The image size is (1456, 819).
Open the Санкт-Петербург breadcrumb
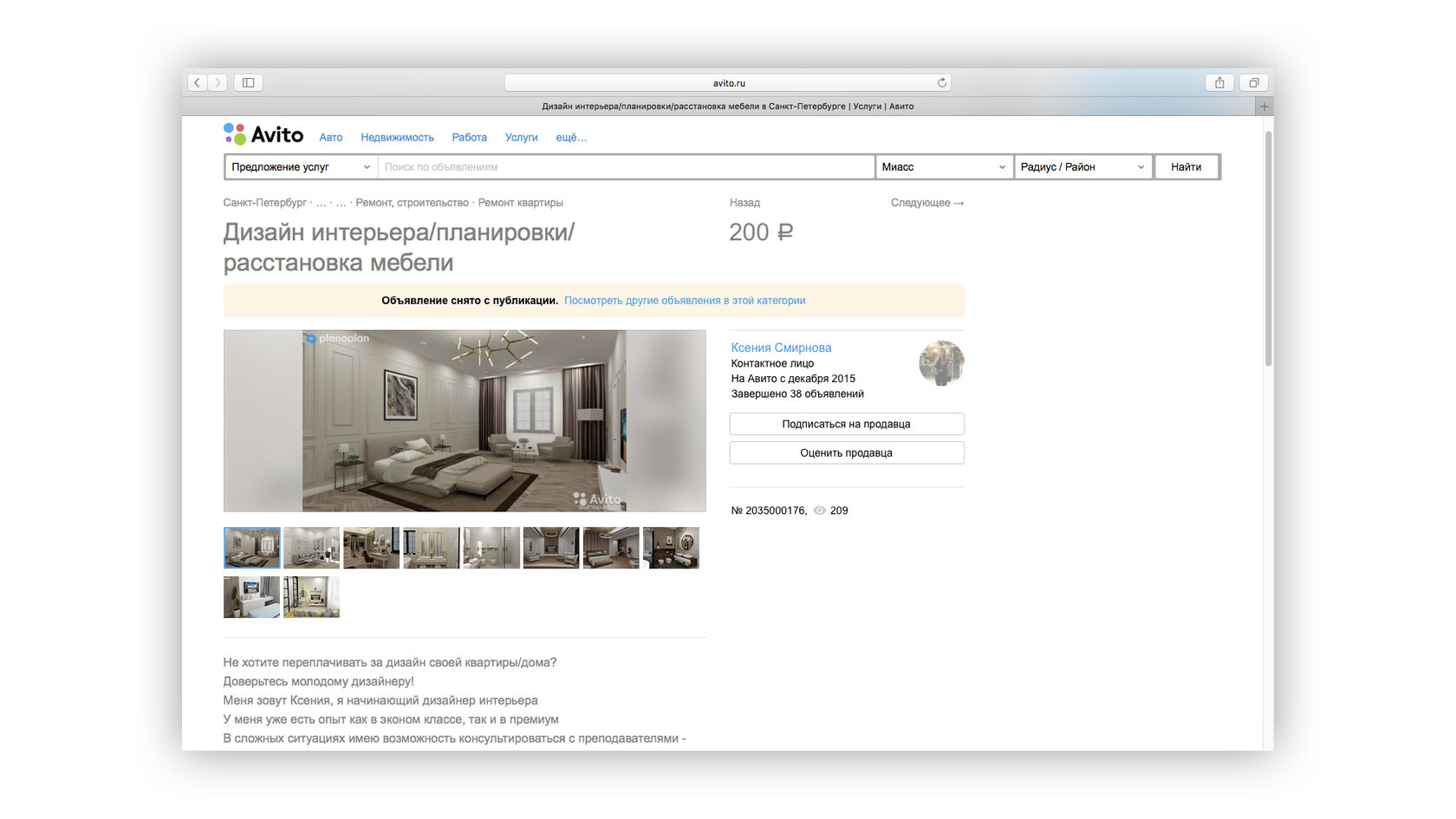[x=265, y=203]
